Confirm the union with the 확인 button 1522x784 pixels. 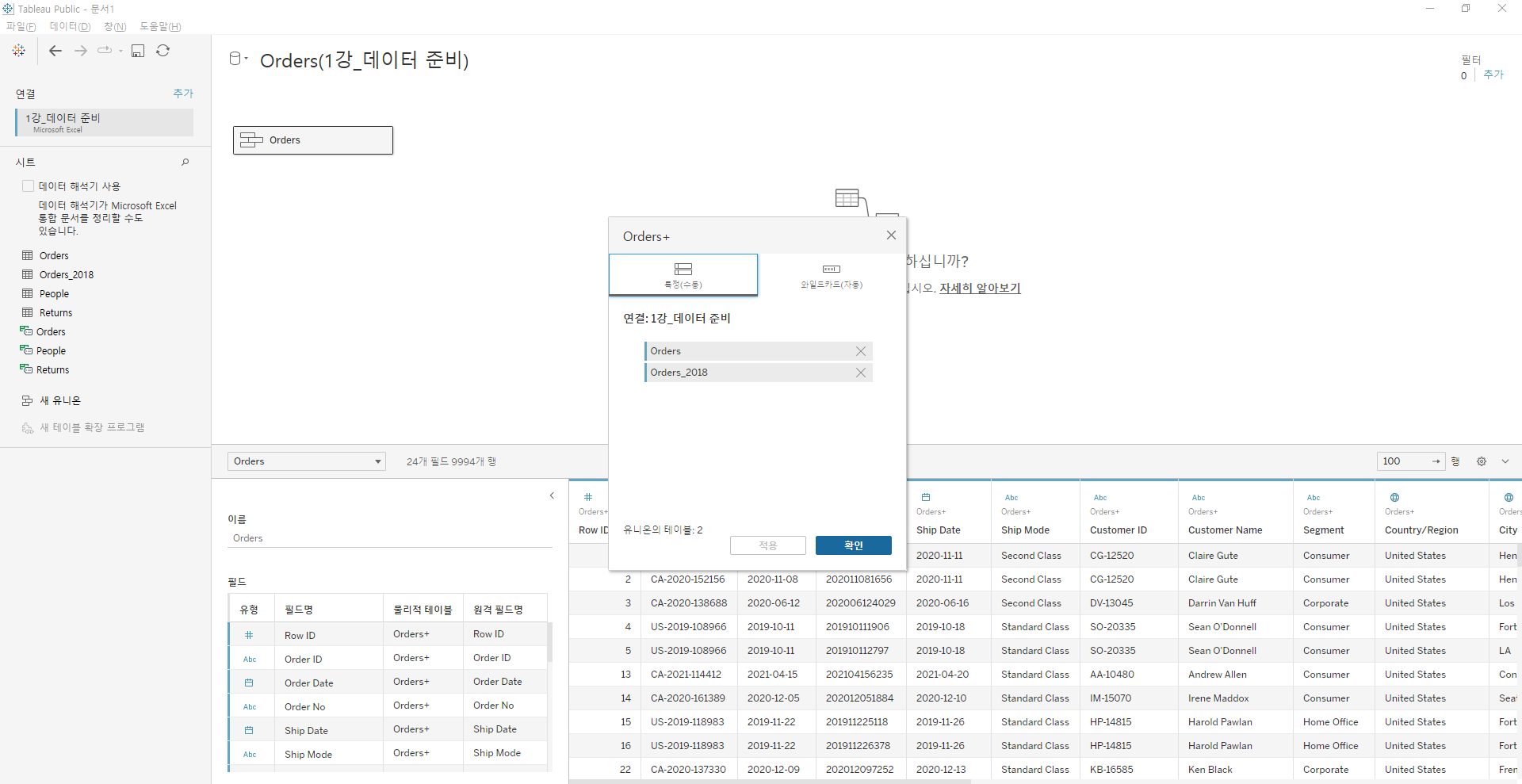pyautogui.click(x=854, y=545)
